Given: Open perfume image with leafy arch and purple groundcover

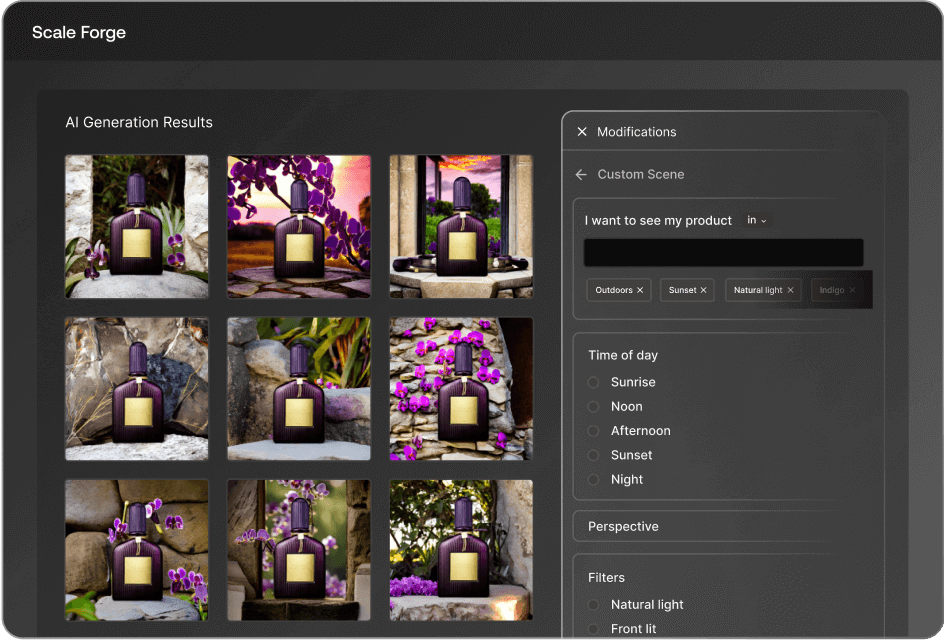Looking at the screenshot, I should click(461, 550).
